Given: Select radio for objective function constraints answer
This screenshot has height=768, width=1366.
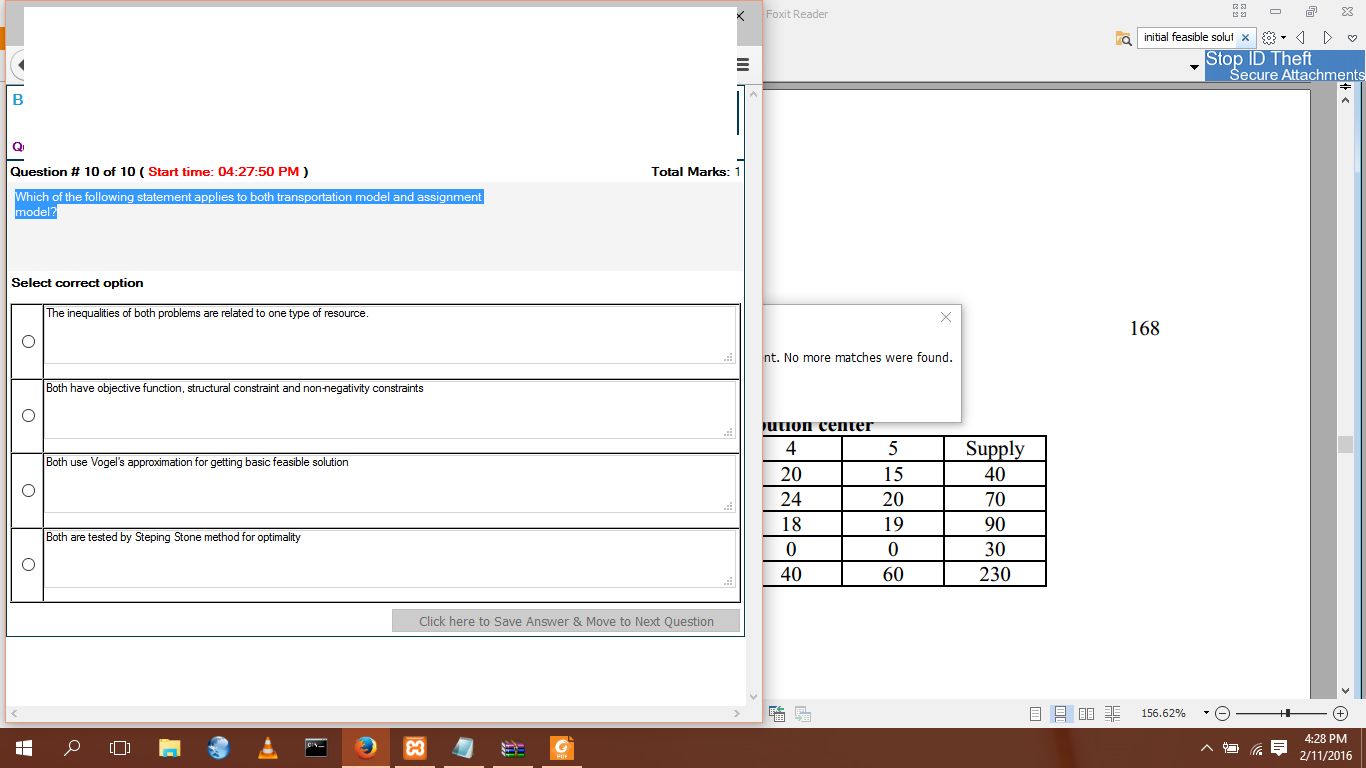Looking at the screenshot, I should pos(28,415).
